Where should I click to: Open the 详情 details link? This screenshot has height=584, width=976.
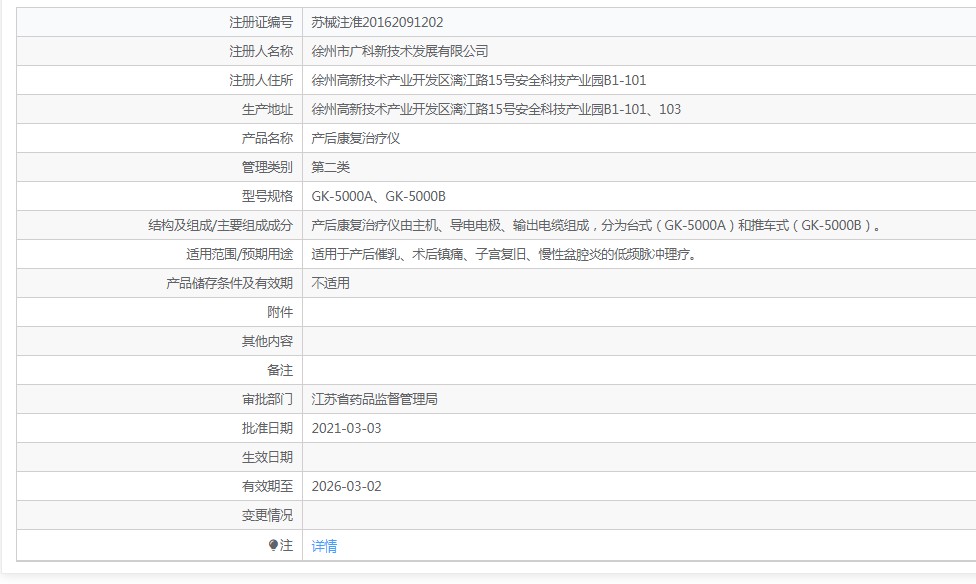click(x=324, y=546)
